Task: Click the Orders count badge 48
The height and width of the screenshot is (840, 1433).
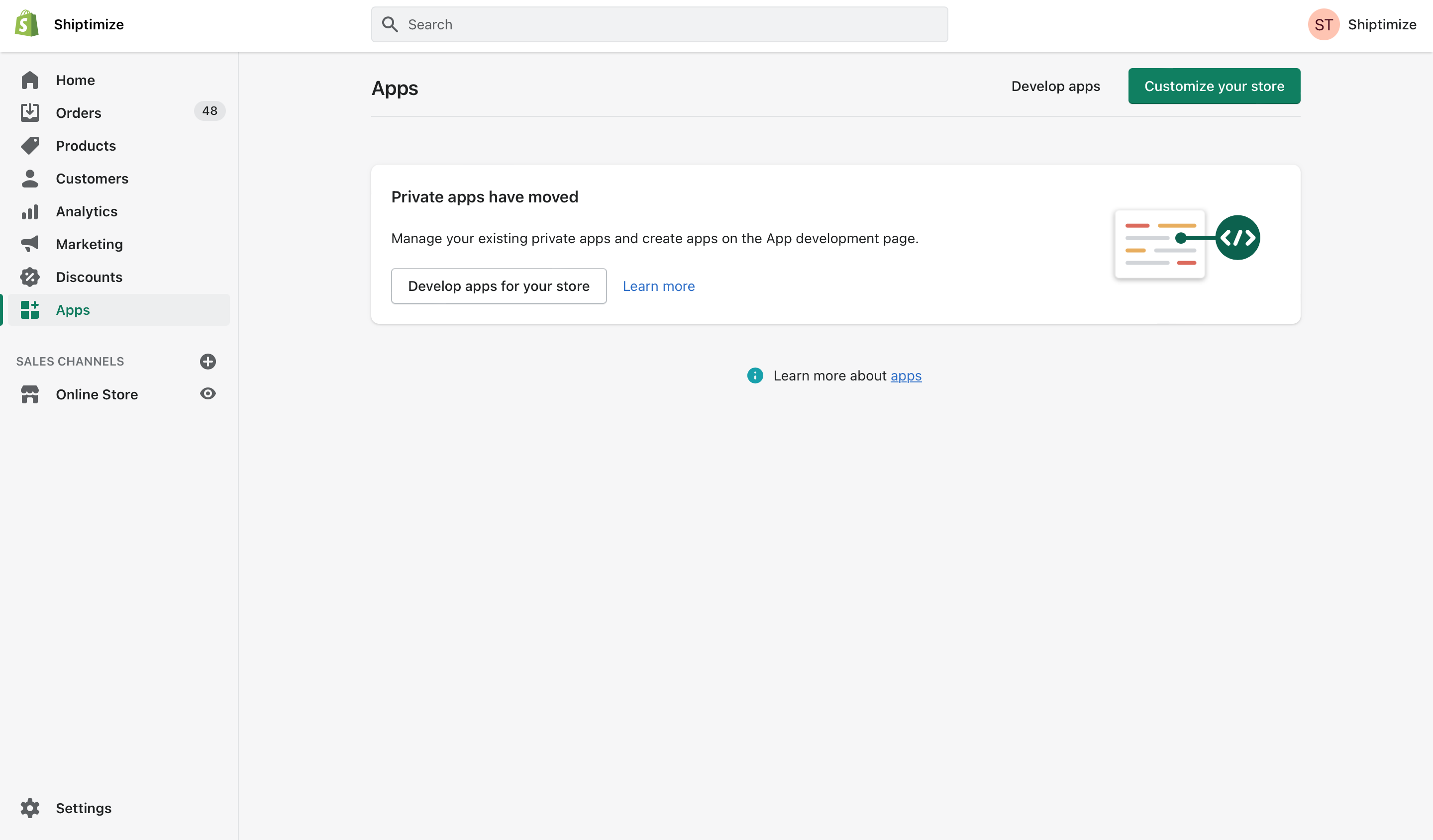Action: pos(209,111)
